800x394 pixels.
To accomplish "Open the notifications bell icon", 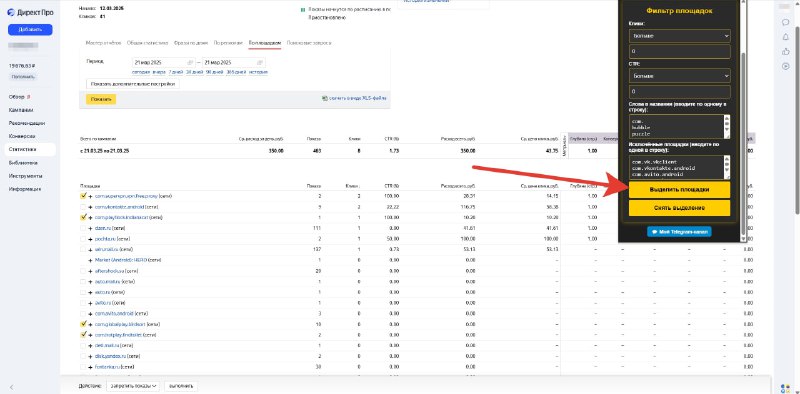I will point(786,37).
